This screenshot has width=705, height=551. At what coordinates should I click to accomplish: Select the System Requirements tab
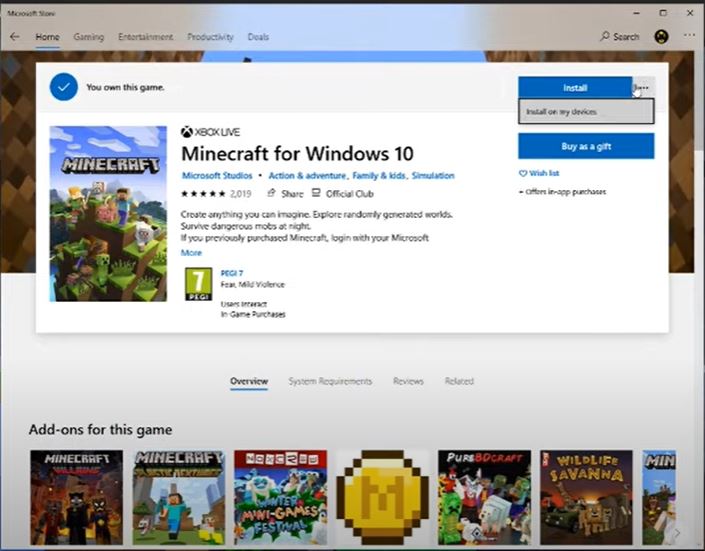330,381
